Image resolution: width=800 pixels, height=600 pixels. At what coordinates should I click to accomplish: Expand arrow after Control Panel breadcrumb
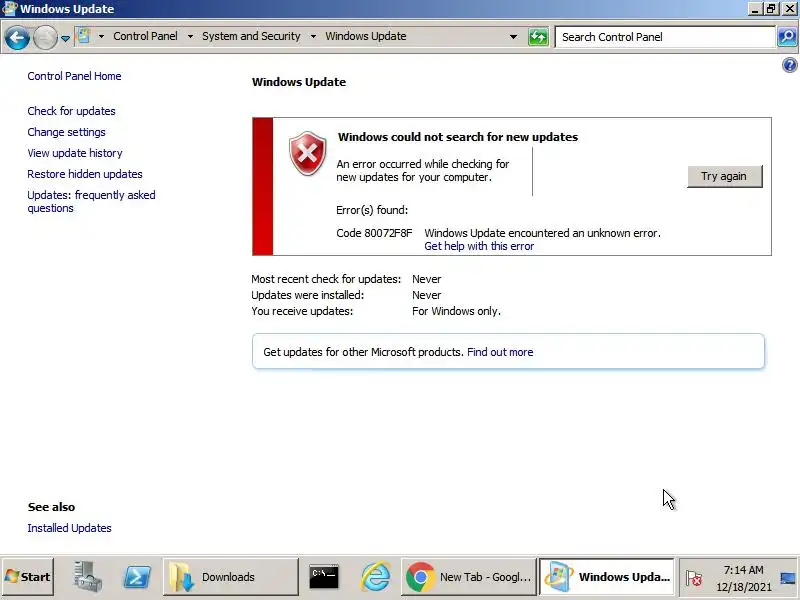pos(190,36)
